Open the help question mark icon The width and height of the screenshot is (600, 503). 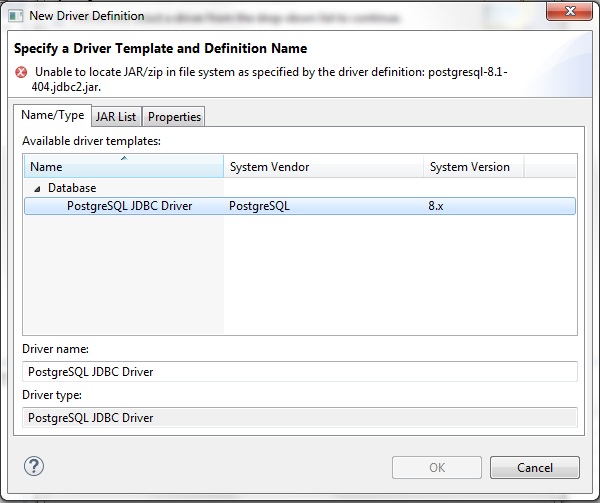(x=34, y=466)
